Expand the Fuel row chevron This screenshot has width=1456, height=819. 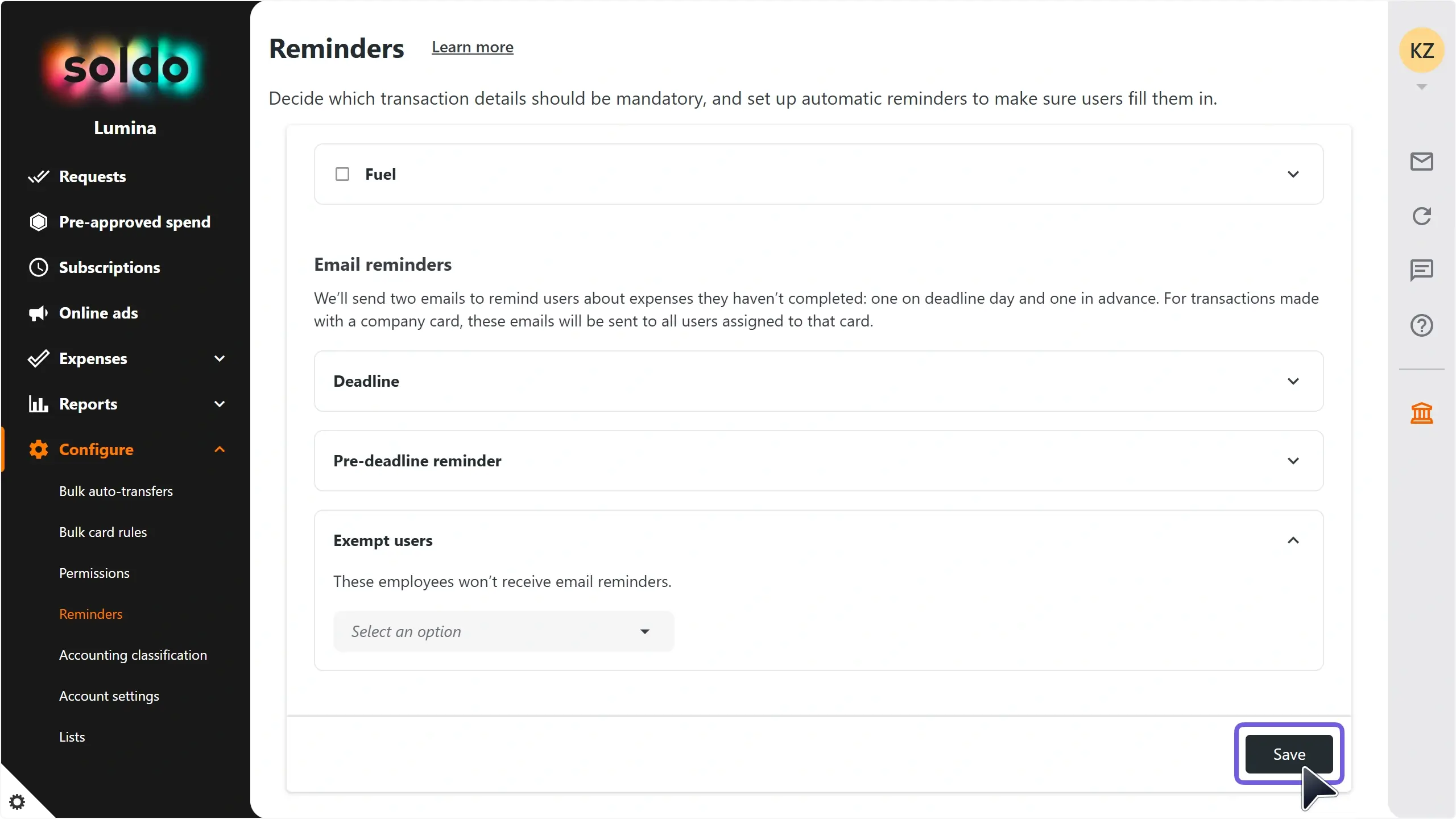pyautogui.click(x=1293, y=174)
